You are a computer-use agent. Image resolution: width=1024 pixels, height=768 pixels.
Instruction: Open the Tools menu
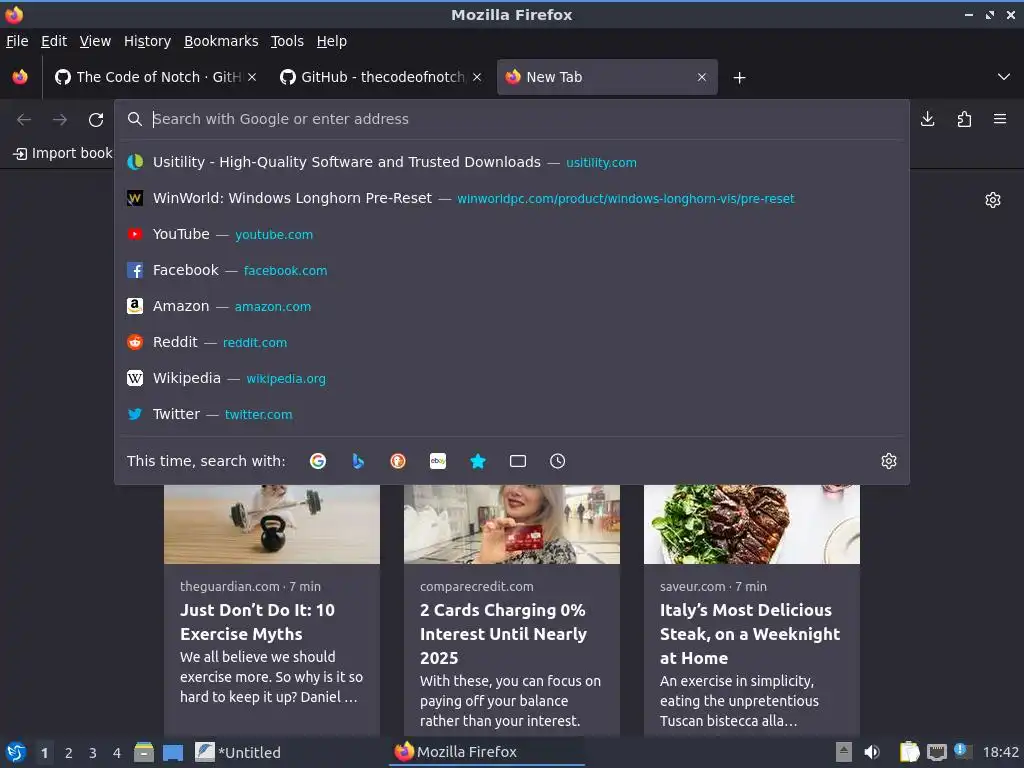[x=287, y=41]
